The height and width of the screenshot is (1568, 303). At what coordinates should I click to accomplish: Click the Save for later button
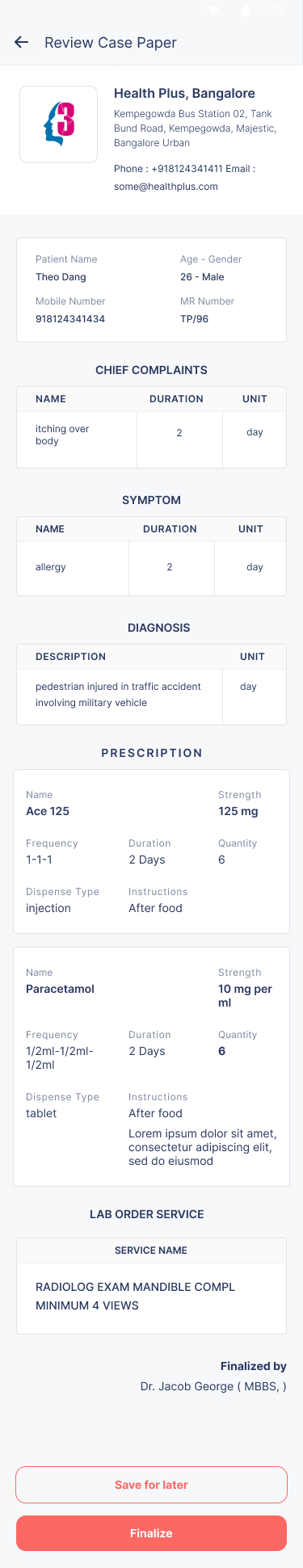151,1485
